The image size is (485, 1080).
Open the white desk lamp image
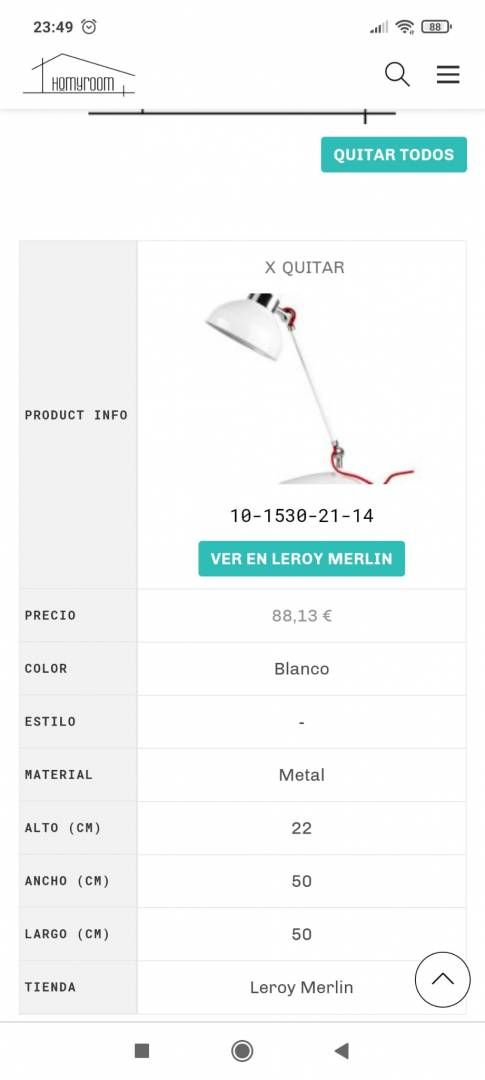click(x=309, y=388)
